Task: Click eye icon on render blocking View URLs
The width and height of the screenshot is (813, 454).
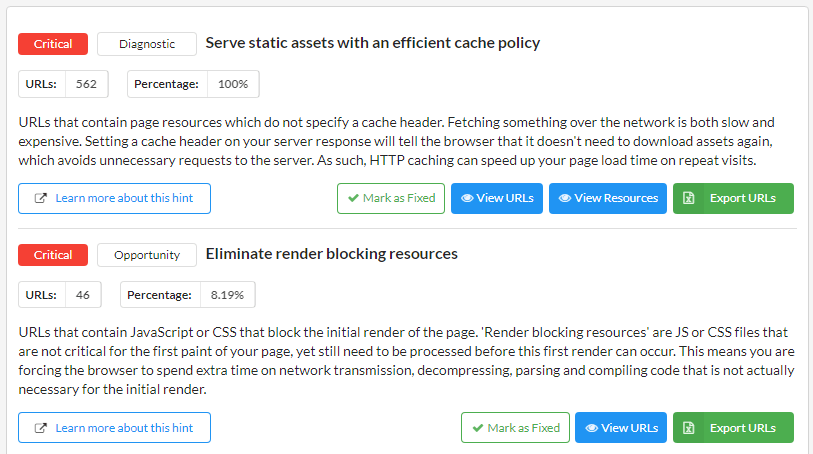Action: pyautogui.click(x=592, y=428)
